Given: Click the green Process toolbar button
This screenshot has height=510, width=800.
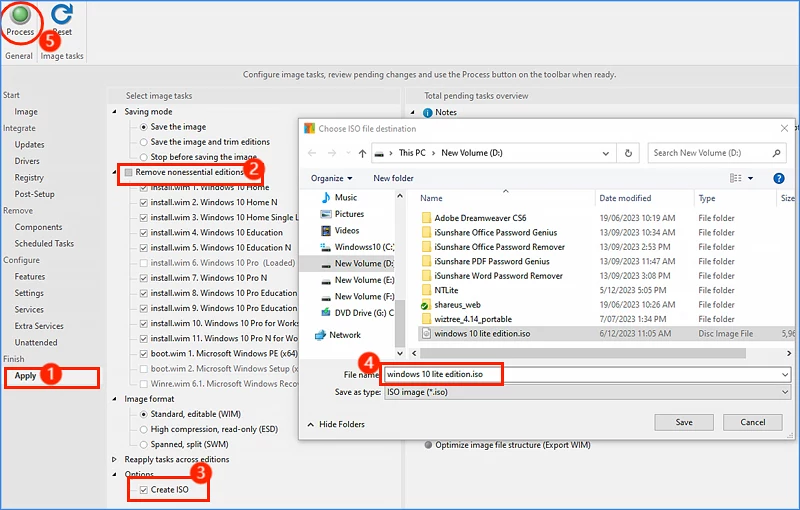Looking at the screenshot, I should coord(20,19).
